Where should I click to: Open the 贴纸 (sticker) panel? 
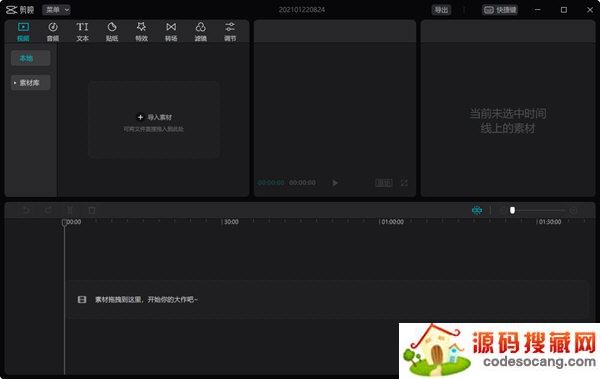click(x=112, y=31)
